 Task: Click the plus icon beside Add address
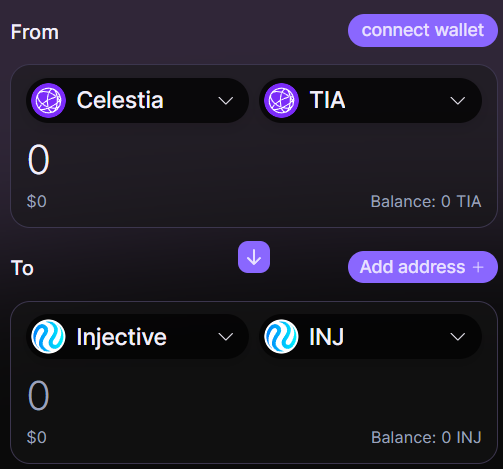coord(478,267)
